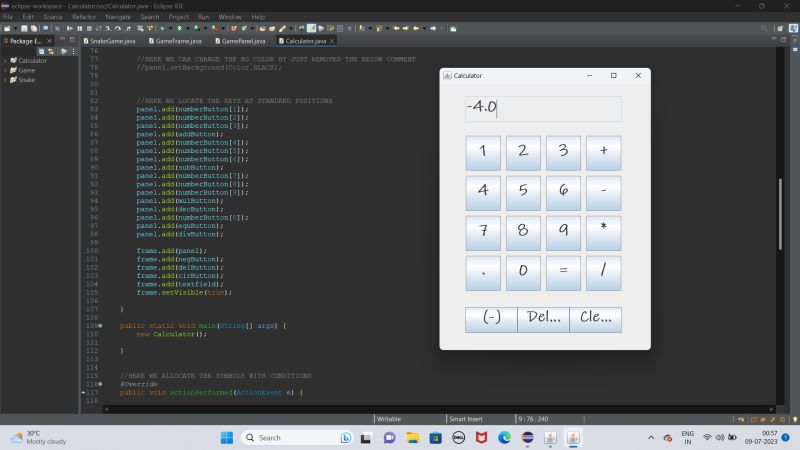Screen dimensions: 800x450
Task: Open the Run button dropdown arrow
Action: tap(187, 29)
